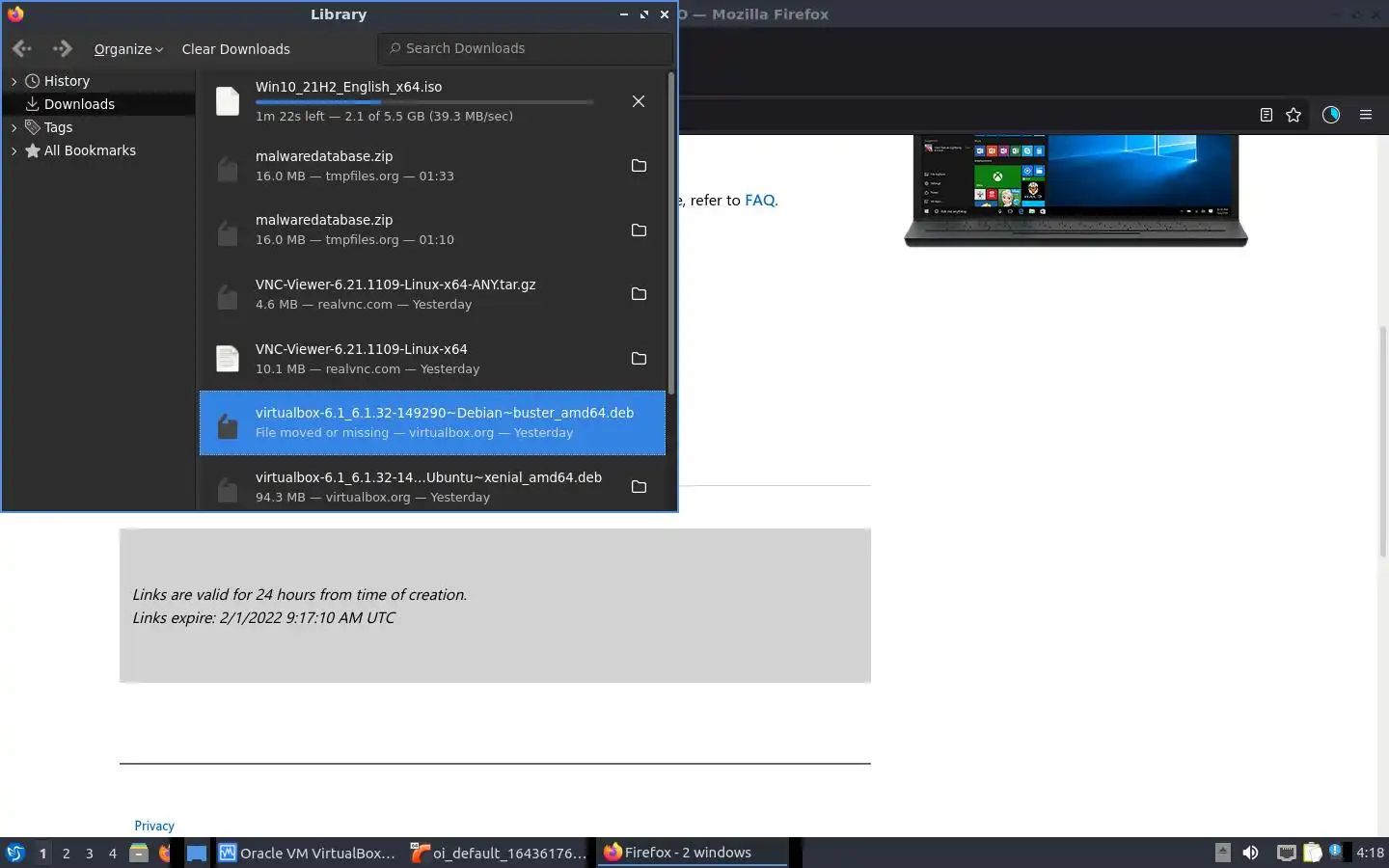Show Ubuntu xenial virtualbox deb in folder
Viewport: 1389px width, 868px height.
coord(639,487)
